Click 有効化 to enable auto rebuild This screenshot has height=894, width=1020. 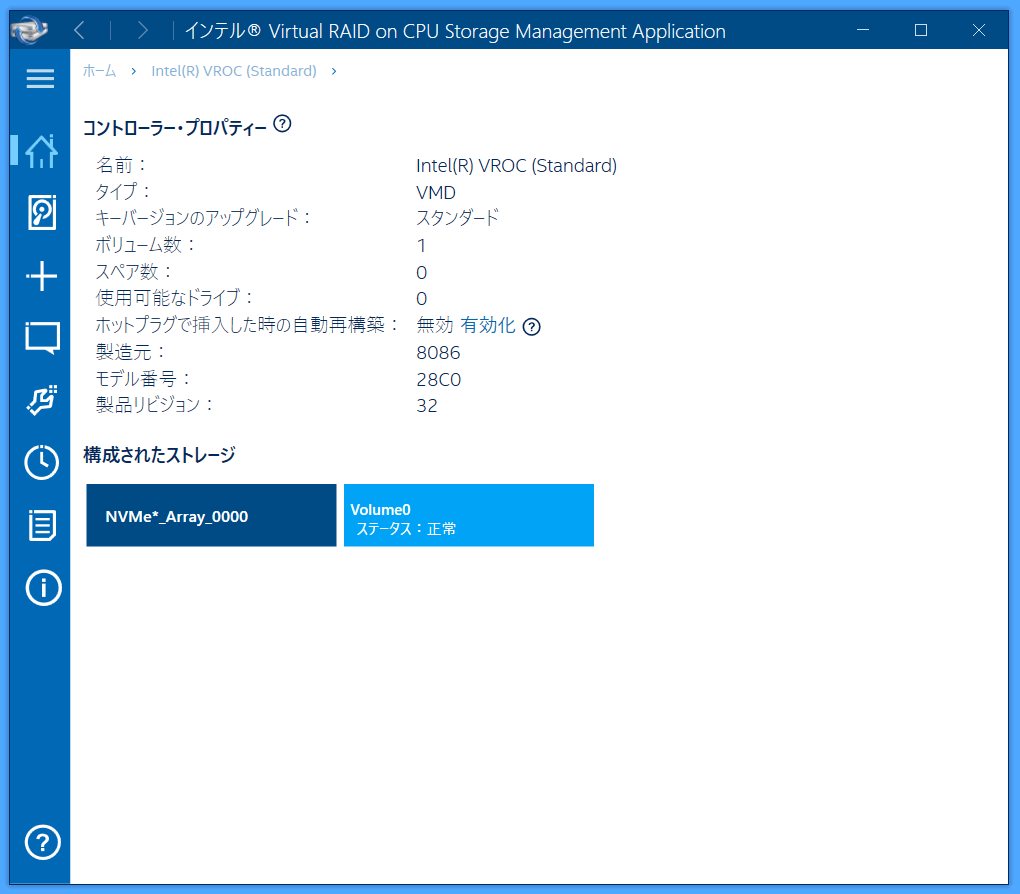488,325
